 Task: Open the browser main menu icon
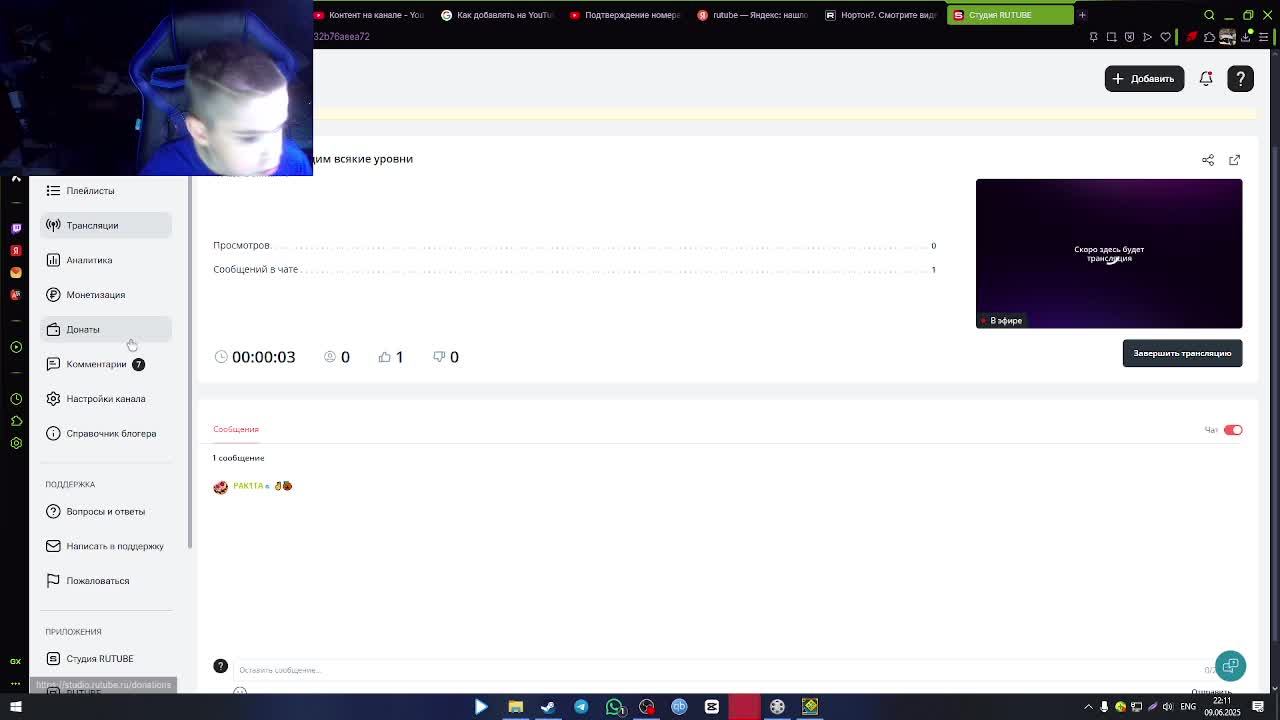[x=1264, y=37]
